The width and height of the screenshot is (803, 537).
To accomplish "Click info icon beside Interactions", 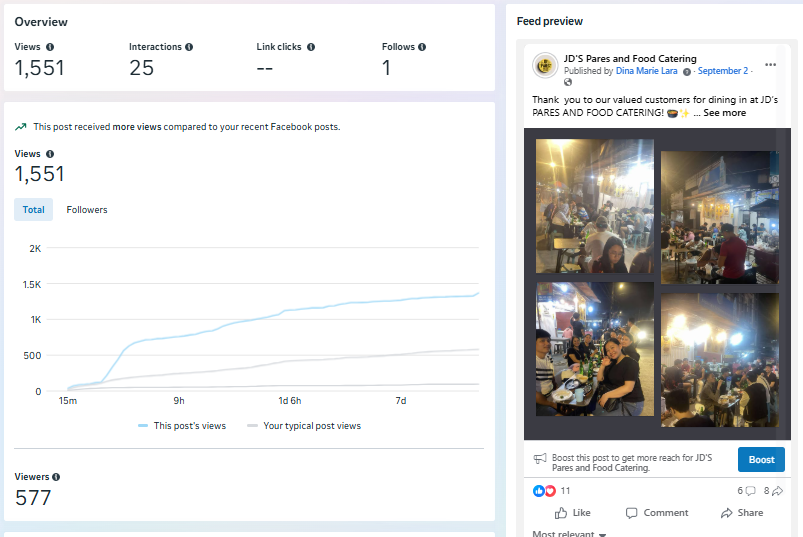I will click(x=189, y=47).
